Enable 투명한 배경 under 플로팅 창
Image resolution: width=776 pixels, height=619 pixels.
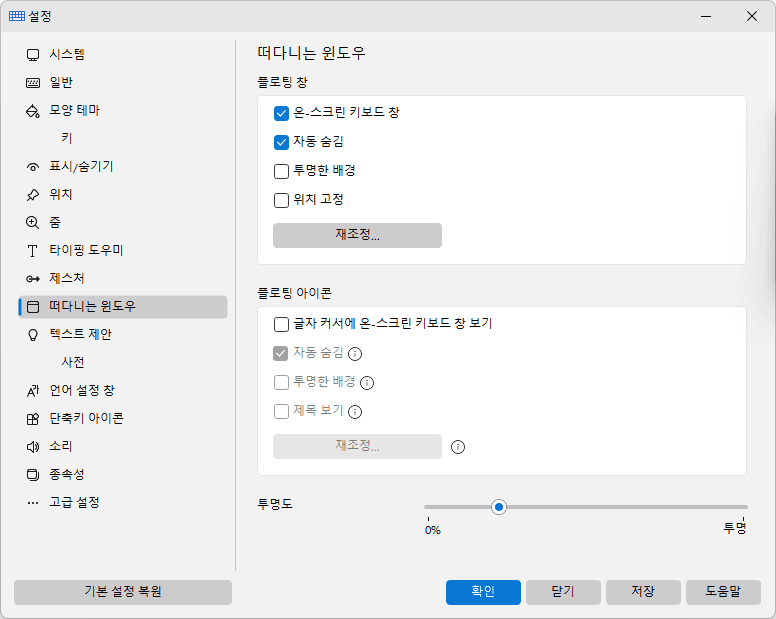tap(281, 171)
